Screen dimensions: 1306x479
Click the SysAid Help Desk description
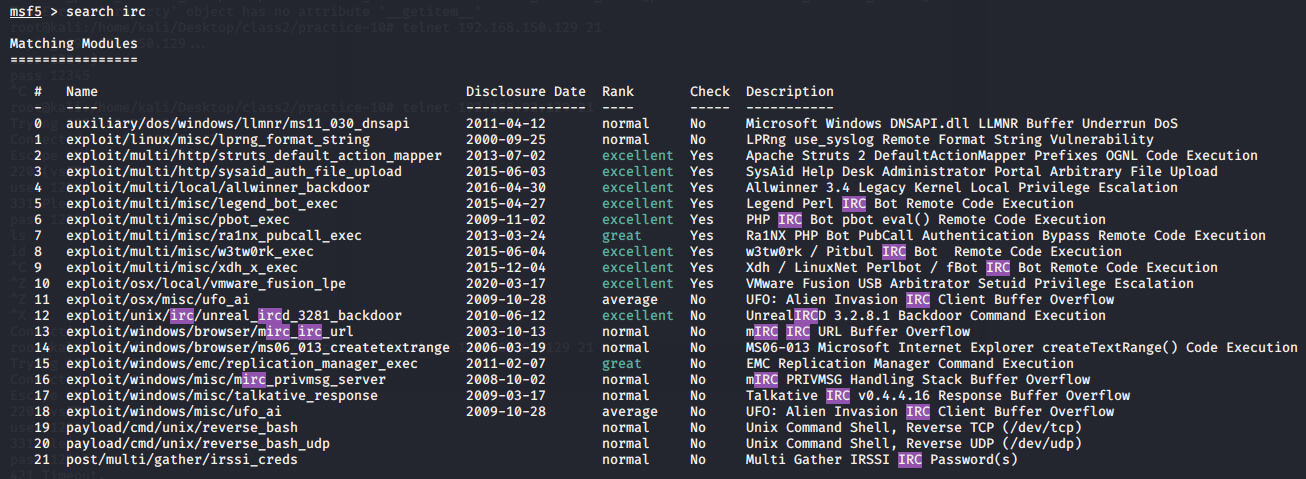point(982,172)
